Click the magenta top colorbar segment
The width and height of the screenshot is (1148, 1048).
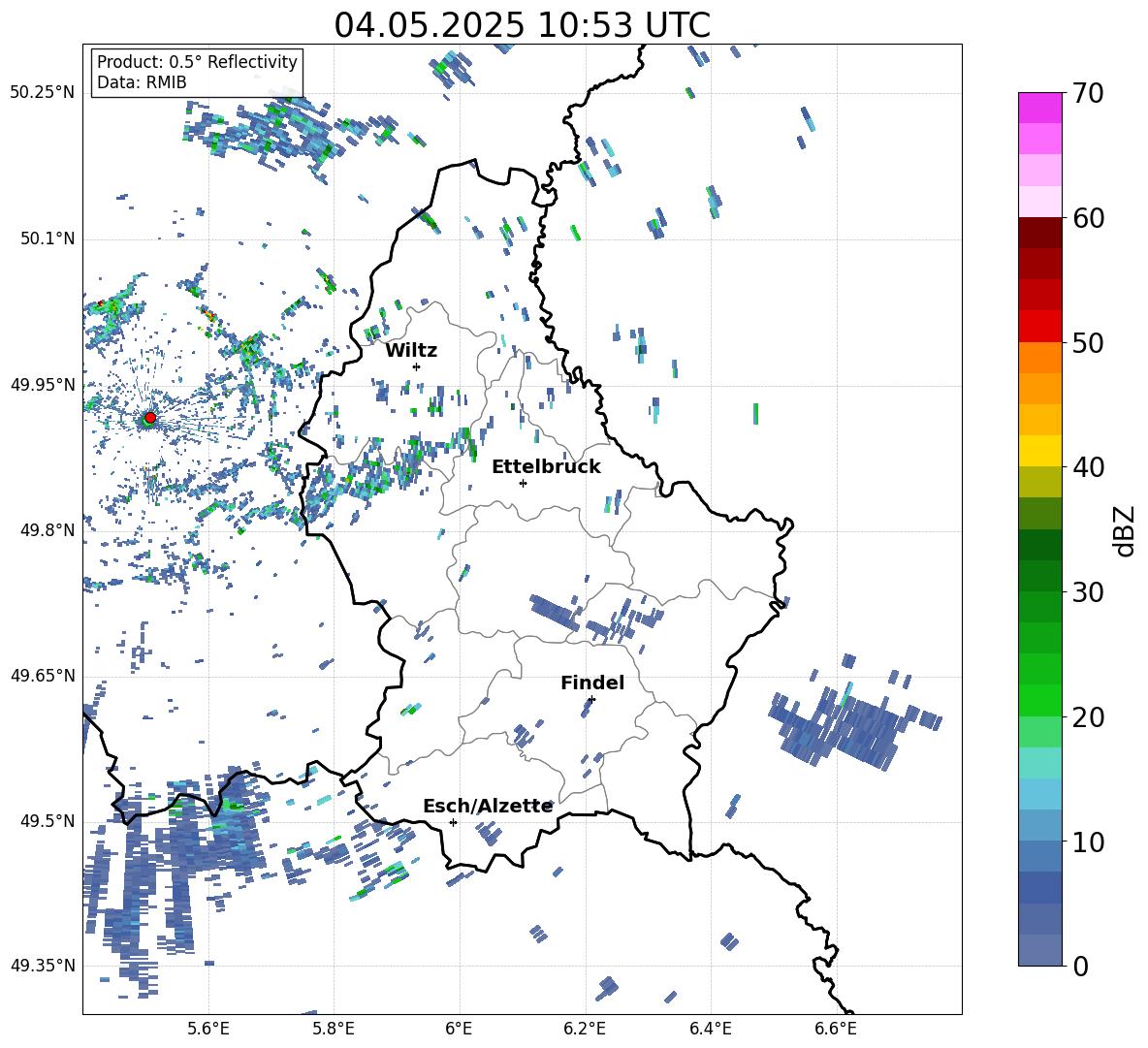coord(1039,108)
